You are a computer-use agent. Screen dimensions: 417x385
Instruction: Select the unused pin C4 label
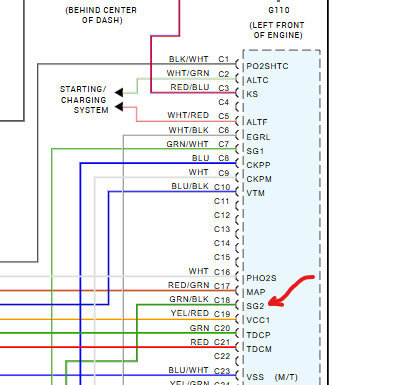click(x=224, y=102)
